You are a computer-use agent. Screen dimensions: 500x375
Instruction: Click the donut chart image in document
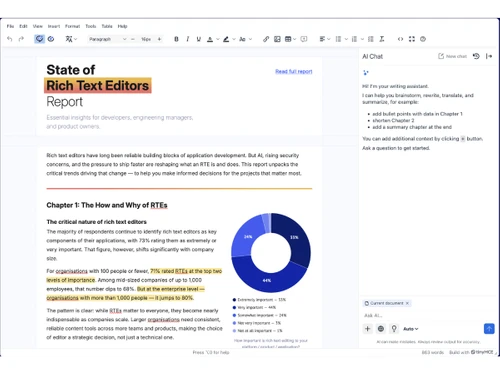(x=271, y=253)
